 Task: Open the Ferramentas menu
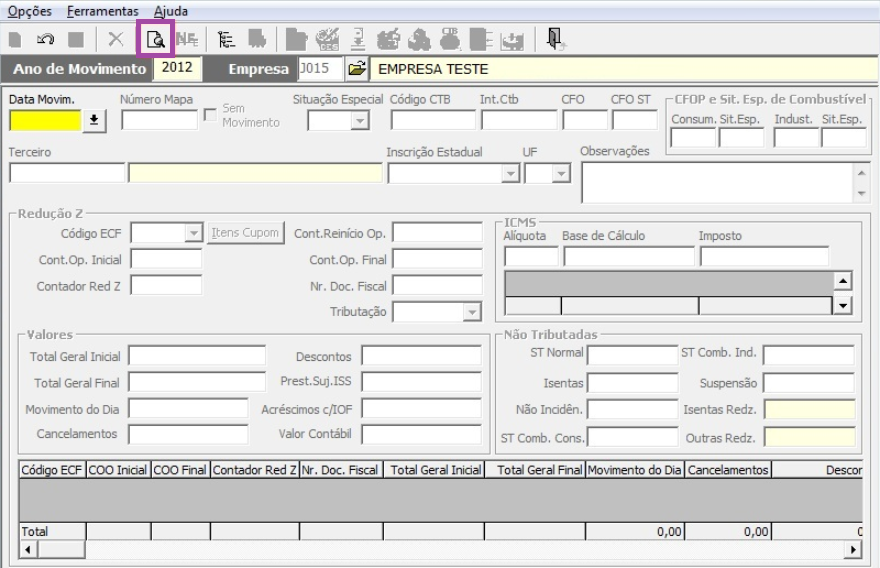coord(103,10)
